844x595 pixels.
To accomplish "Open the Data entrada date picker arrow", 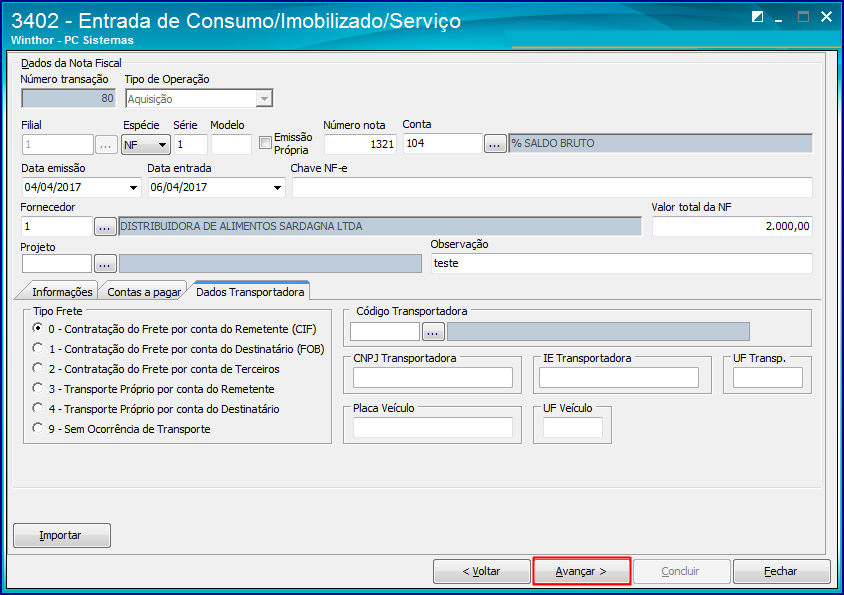I will [x=277, y=188].
